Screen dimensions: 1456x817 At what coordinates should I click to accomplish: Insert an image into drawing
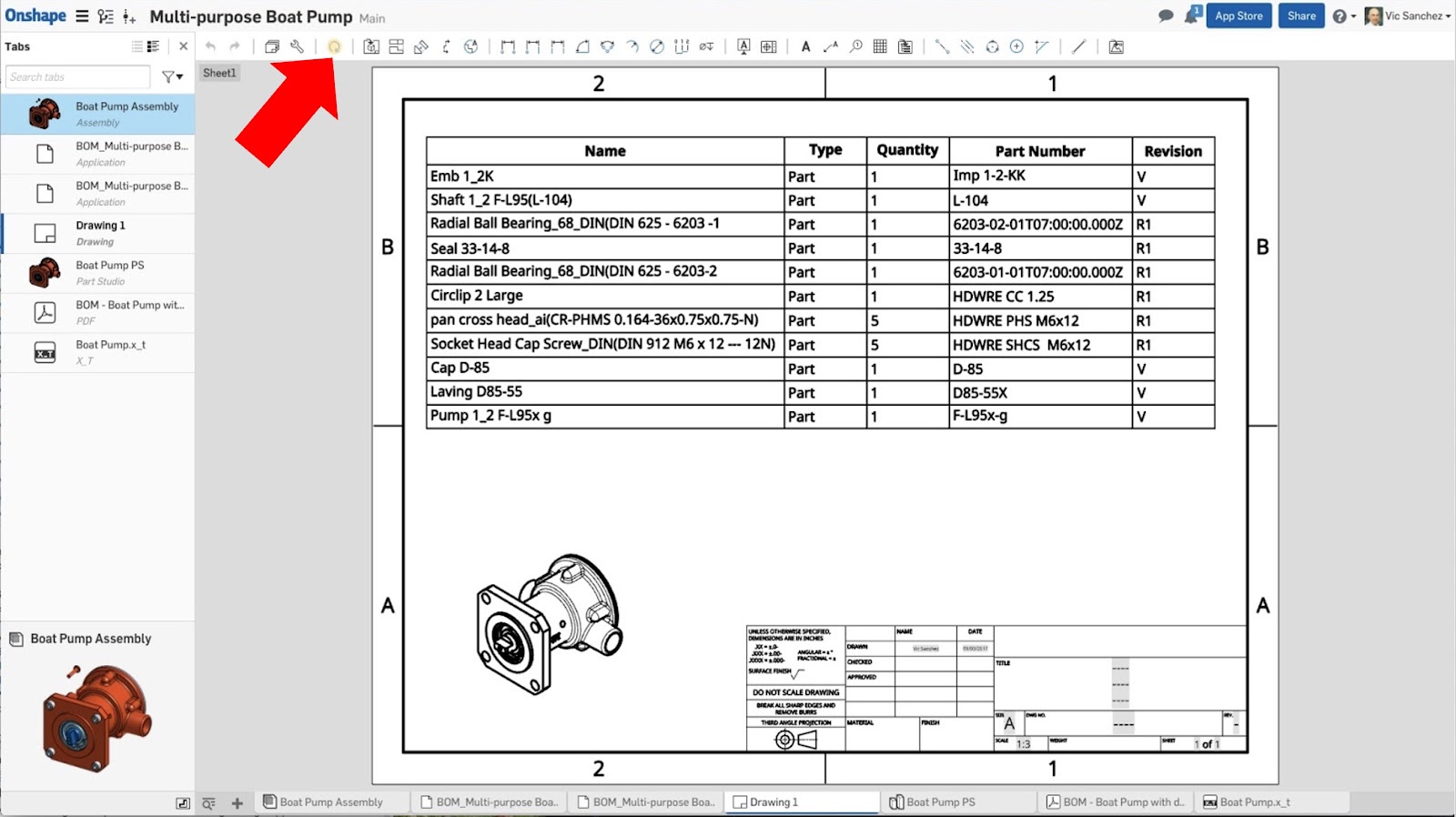tap(1117, 46)
